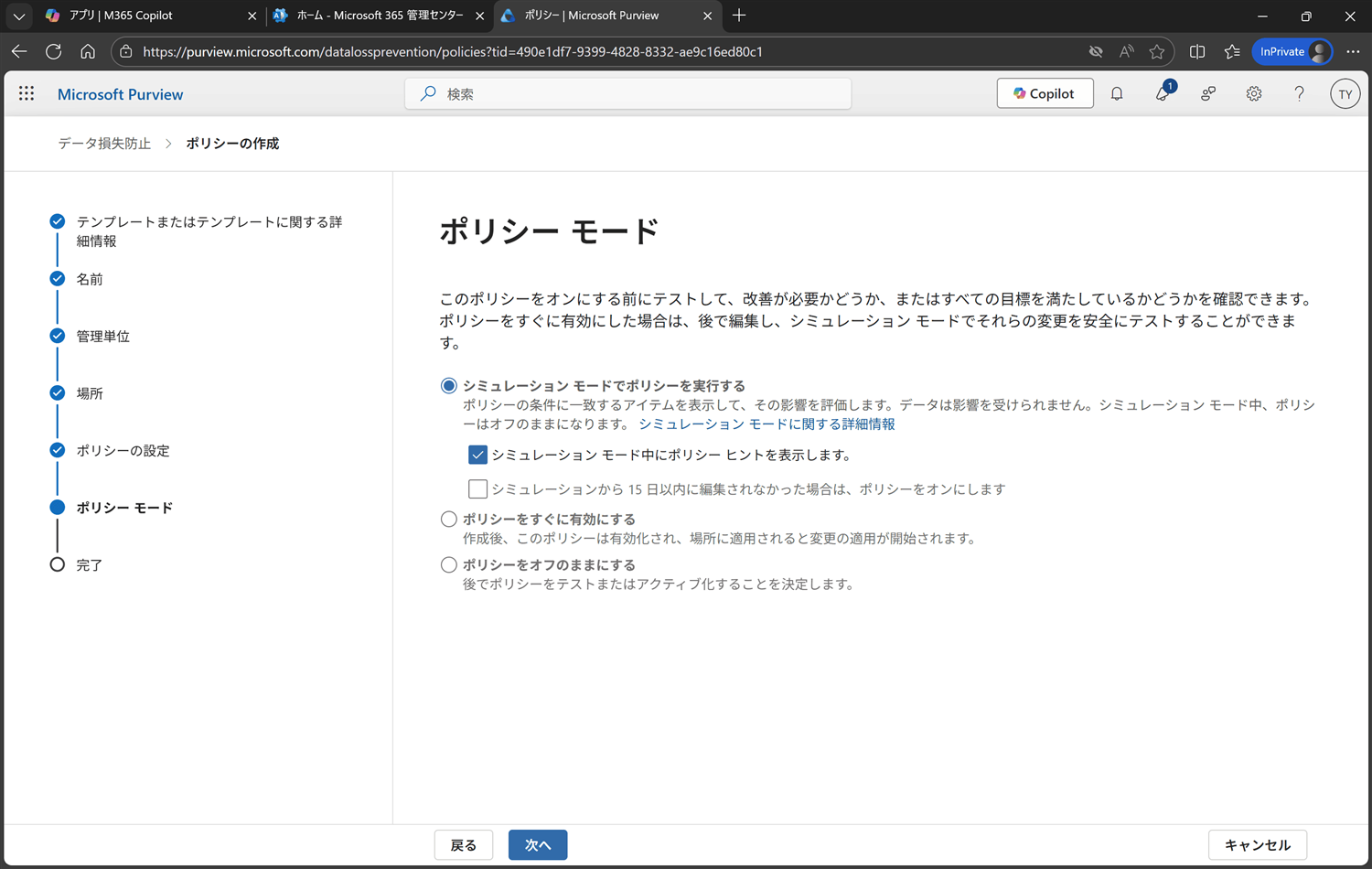This screenshot has height=869, width=1372.
Task: Restore down the browser window
Action: pos(1306,16)
